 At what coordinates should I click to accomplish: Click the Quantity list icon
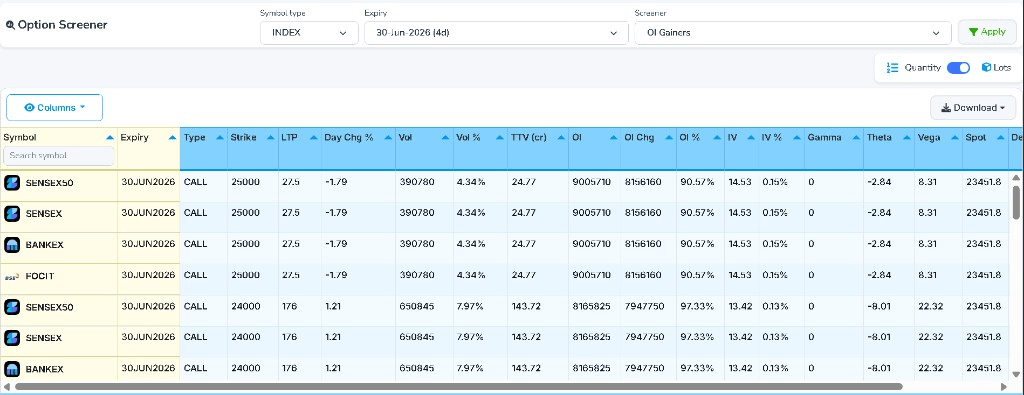click(x=893, y=68)
